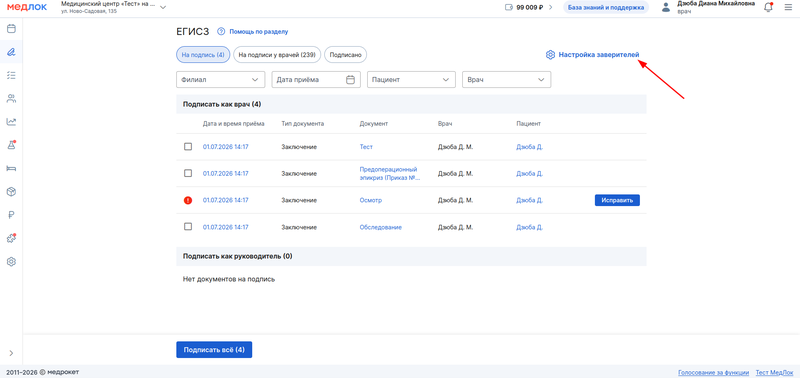This screenshot has height=378, width=800.
Task: Tick the checkbox for the Обследование document
Action: click(x=188, y=226)
